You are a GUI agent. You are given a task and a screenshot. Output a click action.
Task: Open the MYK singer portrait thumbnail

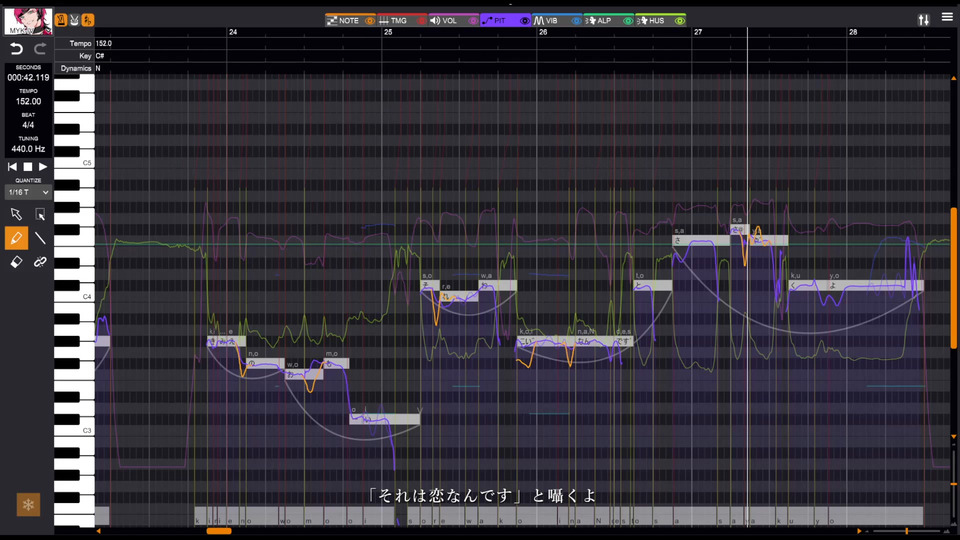coord(28,21)
